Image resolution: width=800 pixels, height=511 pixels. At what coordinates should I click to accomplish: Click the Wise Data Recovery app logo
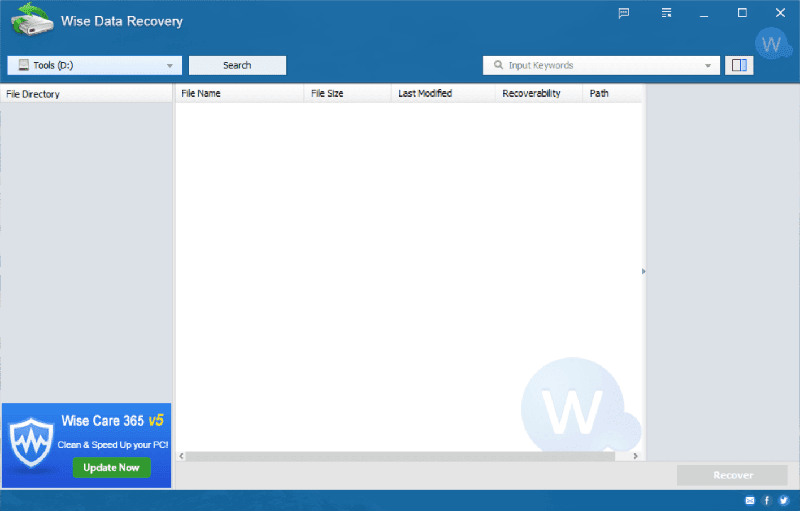32,20
